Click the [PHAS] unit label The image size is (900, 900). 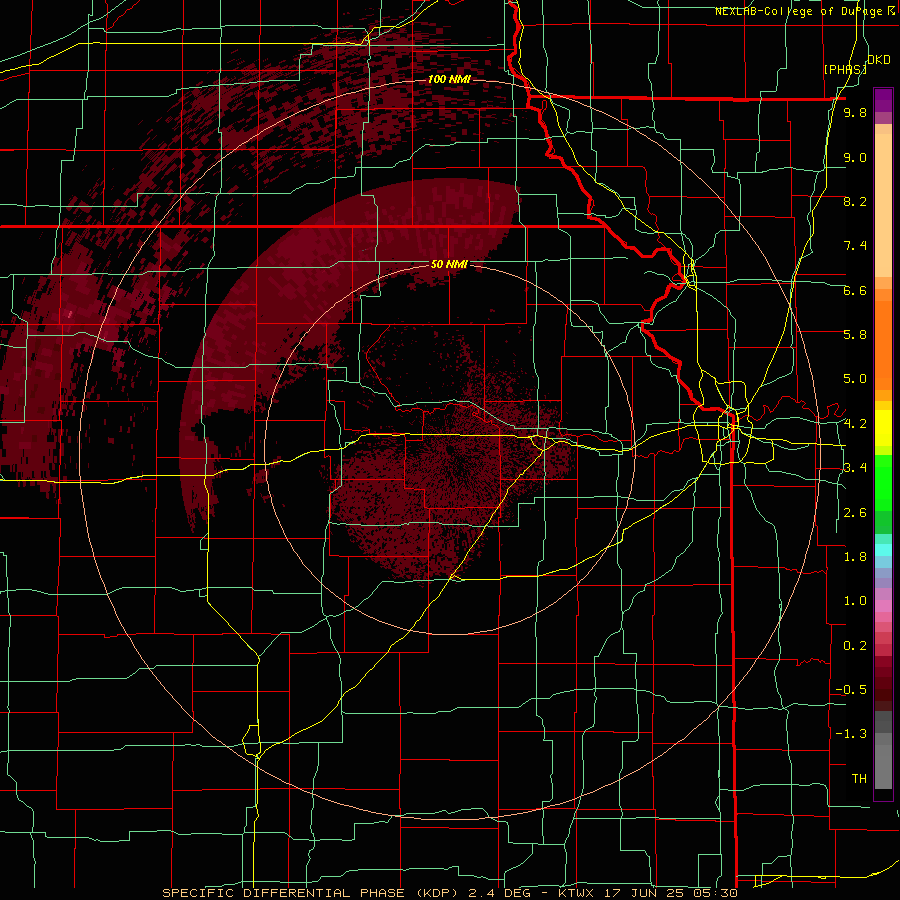[x=845, y=69]
